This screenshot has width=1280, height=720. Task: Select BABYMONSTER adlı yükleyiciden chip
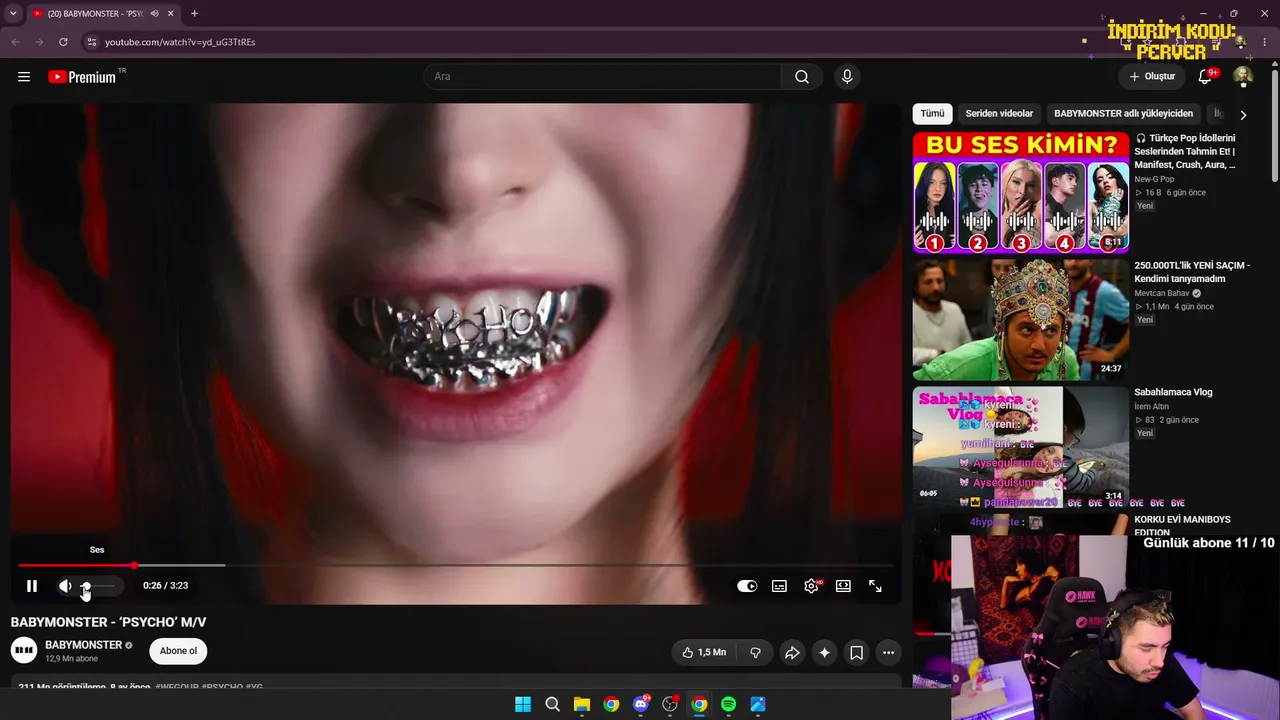(x=1123, y=114)
